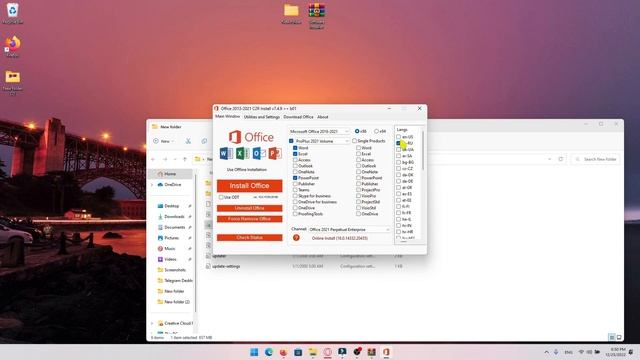The height and width of the screenshot is (360, 640).
Task: Click the Excel icon under the Office logo
Action: click(242, 153)
